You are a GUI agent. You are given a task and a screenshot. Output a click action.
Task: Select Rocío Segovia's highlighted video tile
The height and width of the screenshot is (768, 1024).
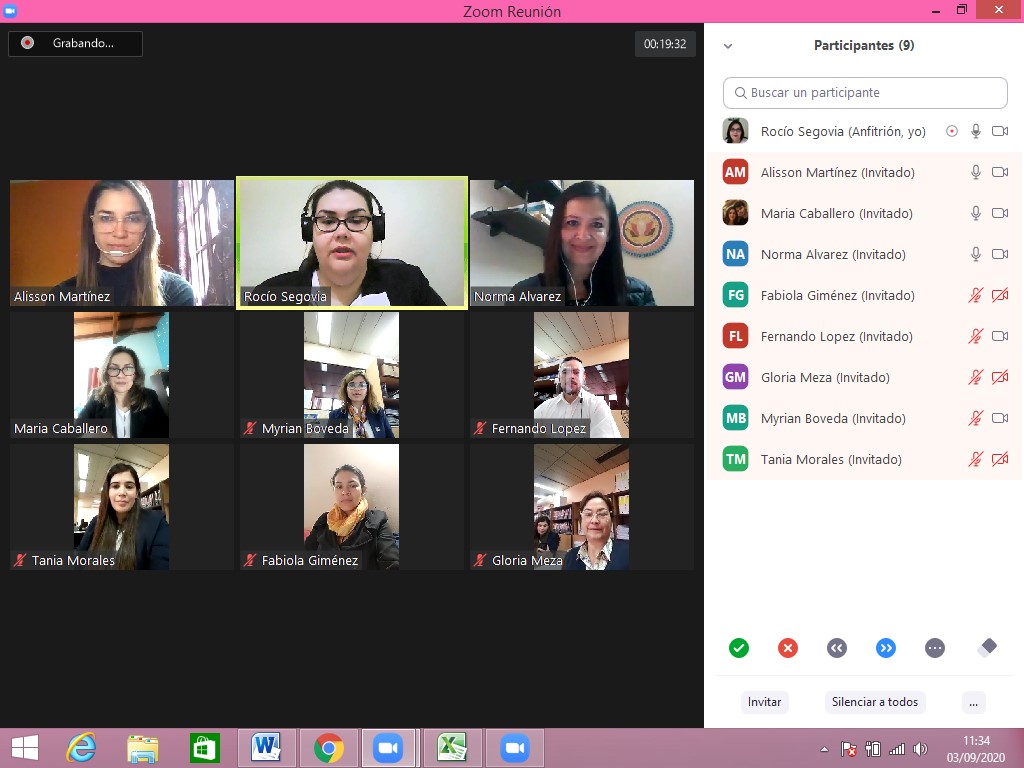point(352,243)
